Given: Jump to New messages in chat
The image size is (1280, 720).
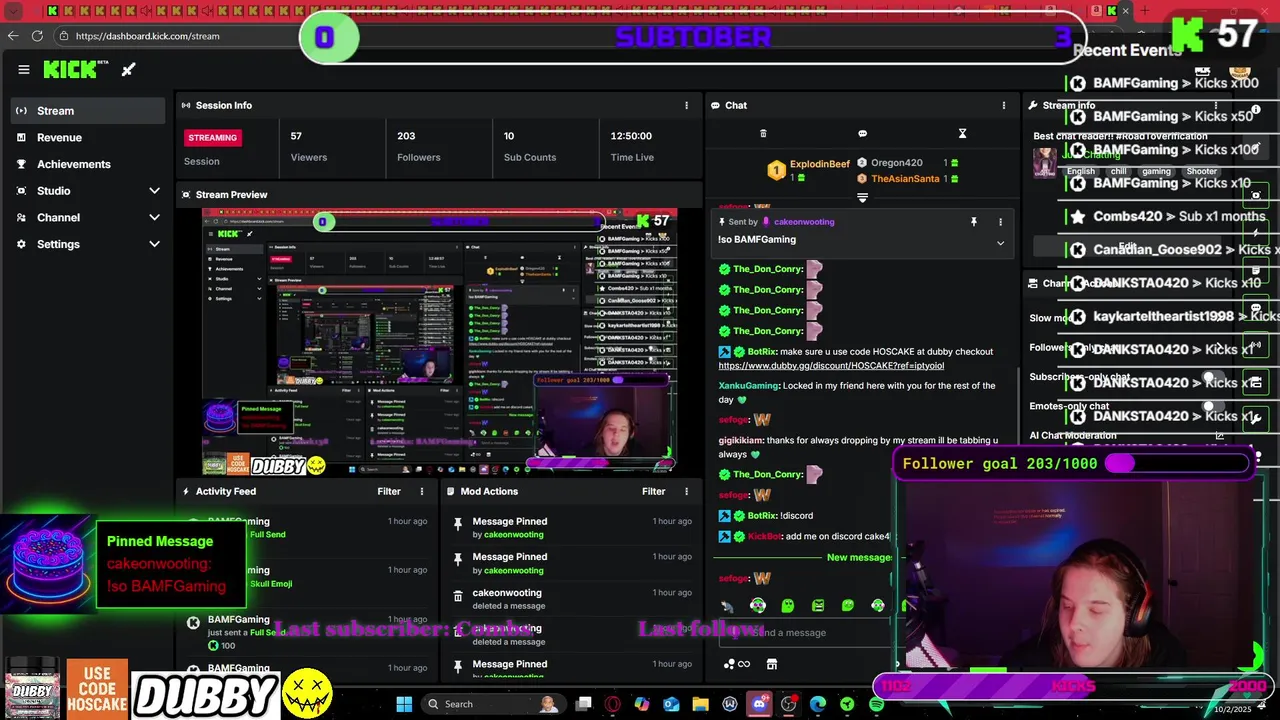Looking at the screenshot, I should pos(859,557).
